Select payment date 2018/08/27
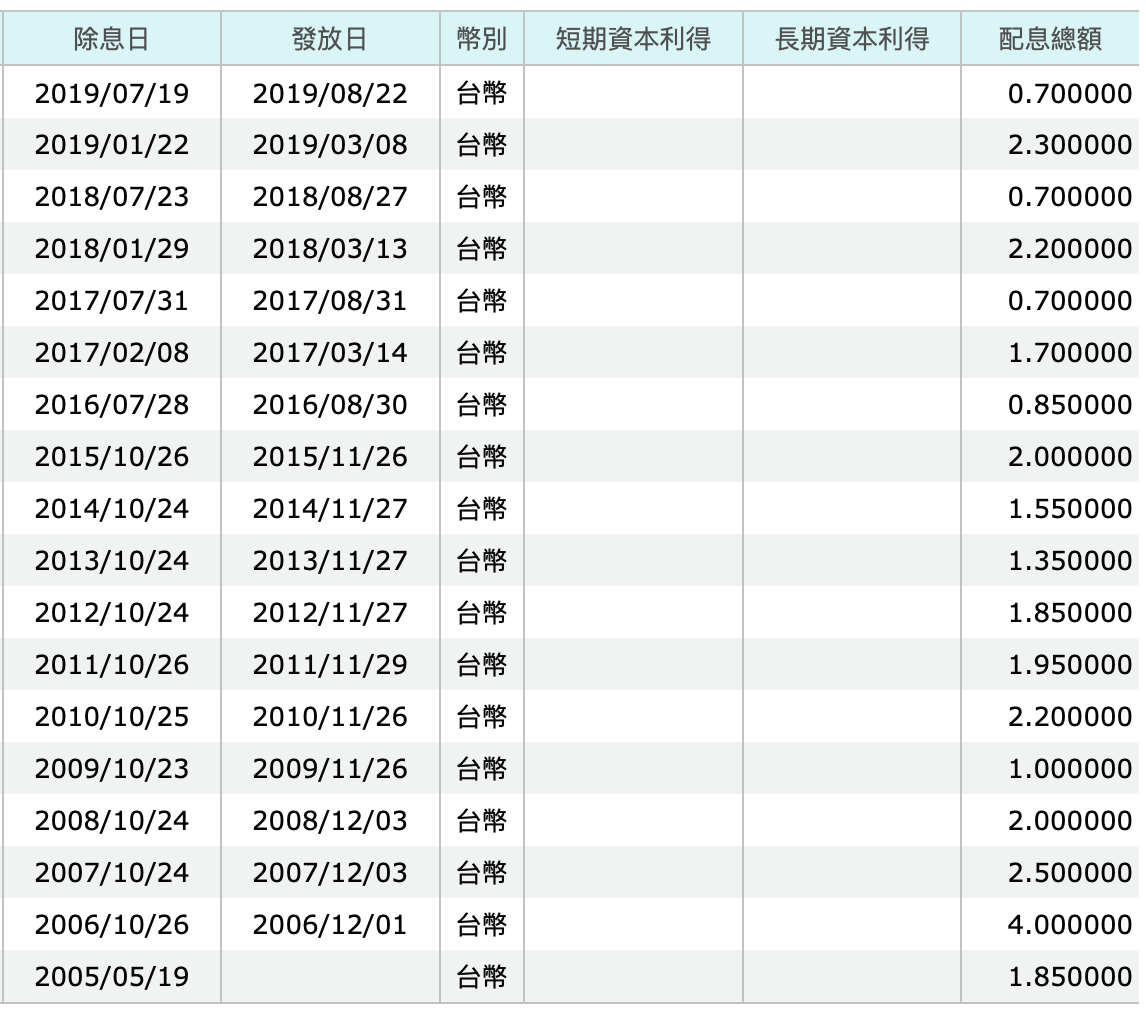This screenshot has width=1146, height=1010. tap(330, 197)
